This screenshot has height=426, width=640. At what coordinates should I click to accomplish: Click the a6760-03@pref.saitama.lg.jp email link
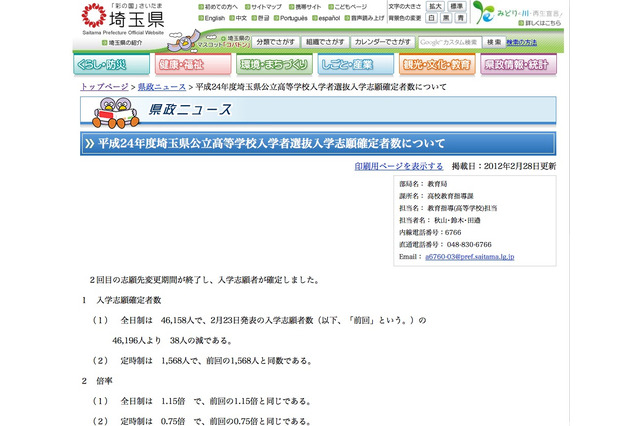tap(470, 257)
